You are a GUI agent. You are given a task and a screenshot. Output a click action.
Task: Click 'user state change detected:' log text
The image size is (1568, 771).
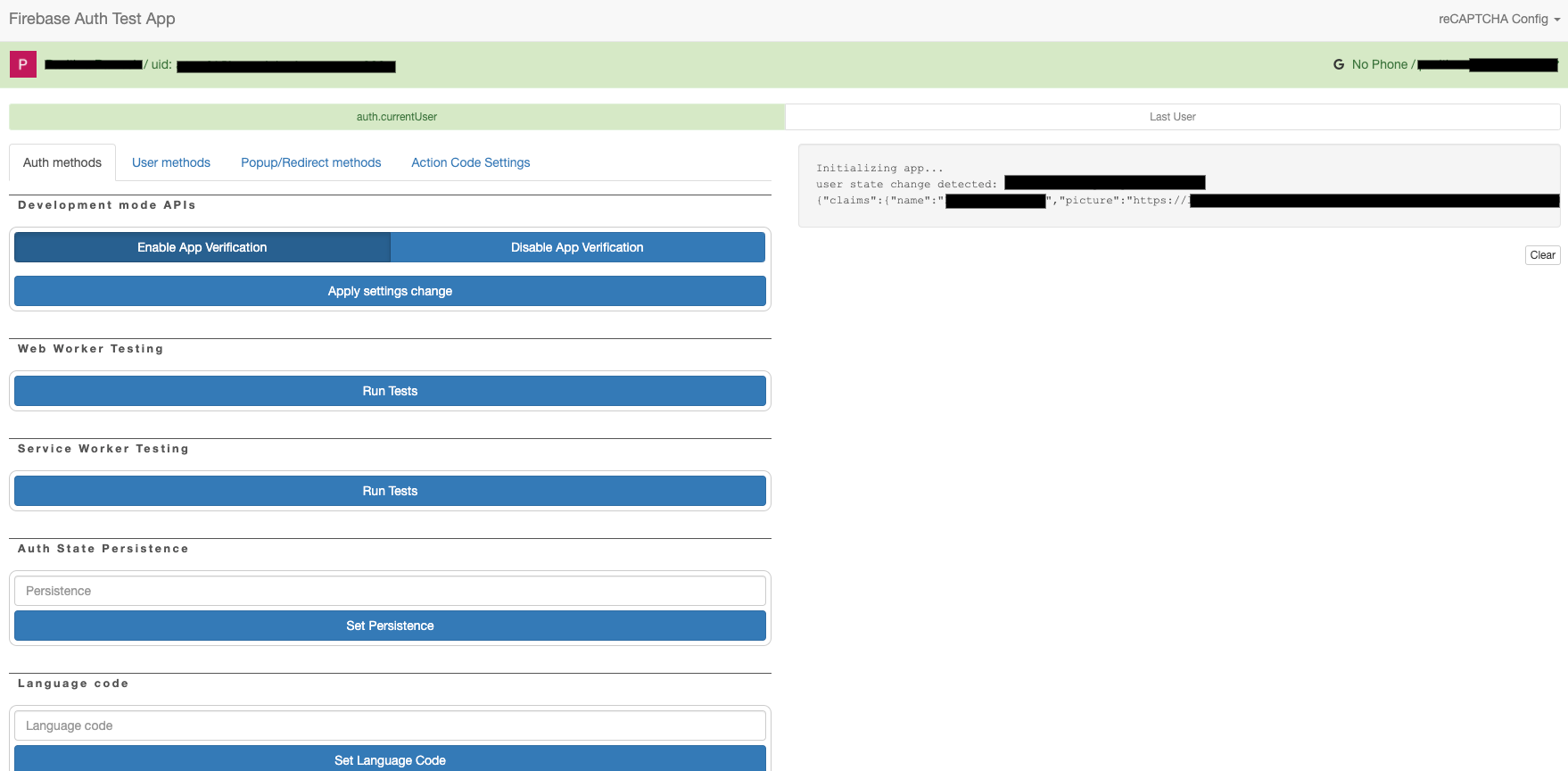pyautogui.click(x=906, y=184)
